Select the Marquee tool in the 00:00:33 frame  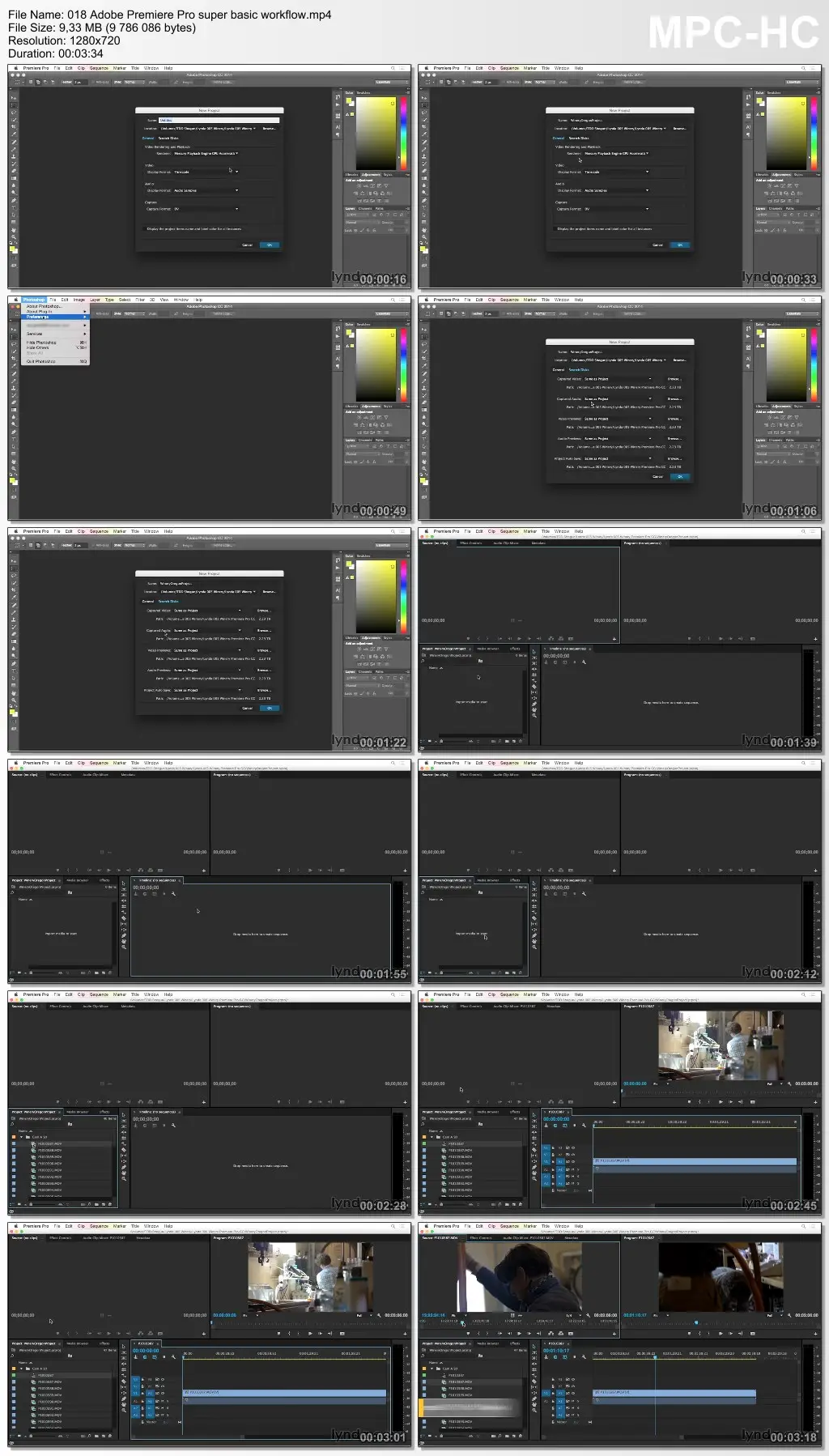424,105
